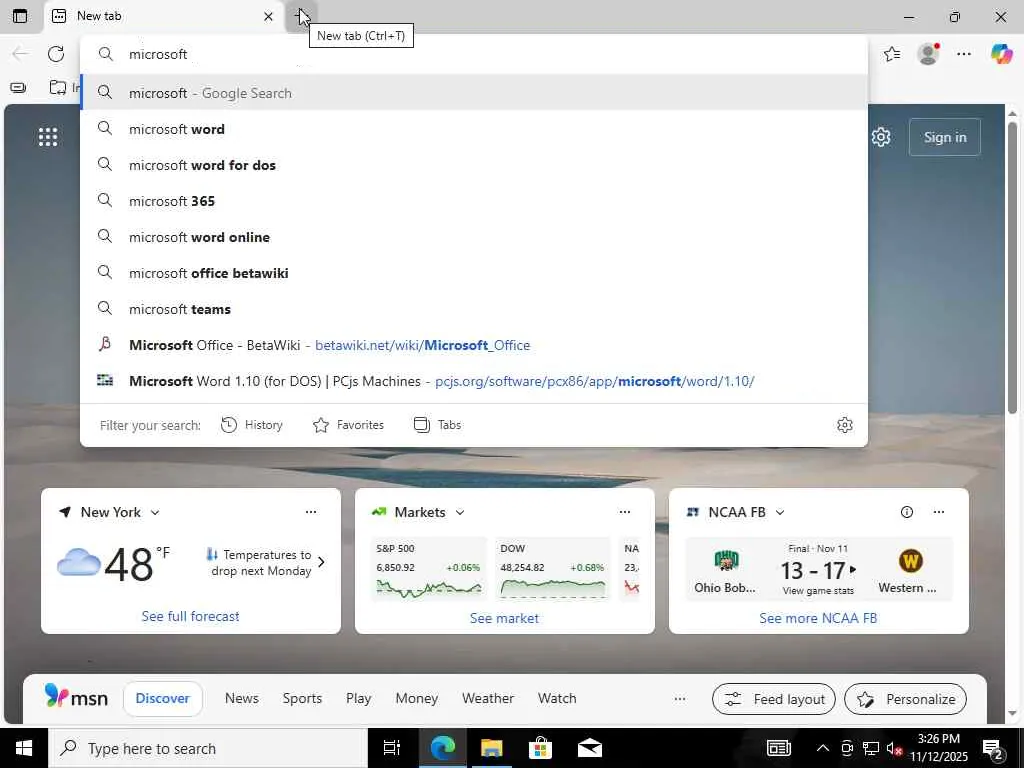Open the DOW index tile

(x=552, y=569)
